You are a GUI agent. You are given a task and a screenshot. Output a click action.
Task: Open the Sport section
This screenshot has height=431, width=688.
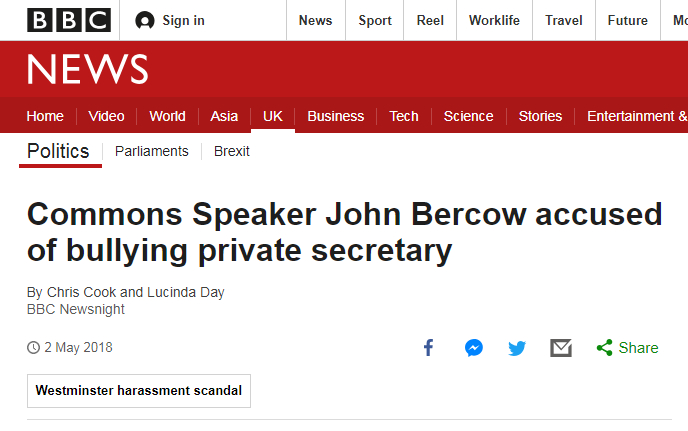377,21
